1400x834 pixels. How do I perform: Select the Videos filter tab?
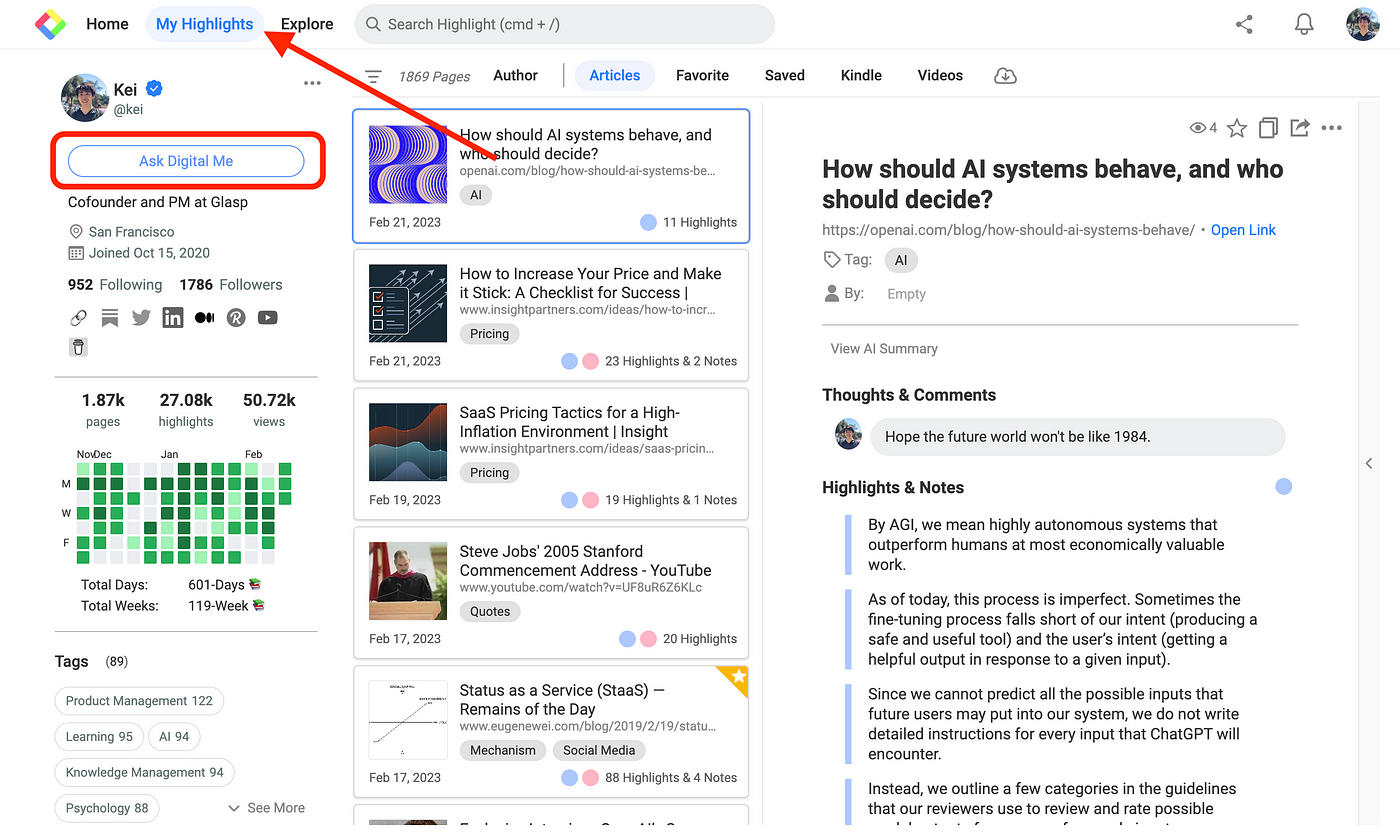pos(940,76)
